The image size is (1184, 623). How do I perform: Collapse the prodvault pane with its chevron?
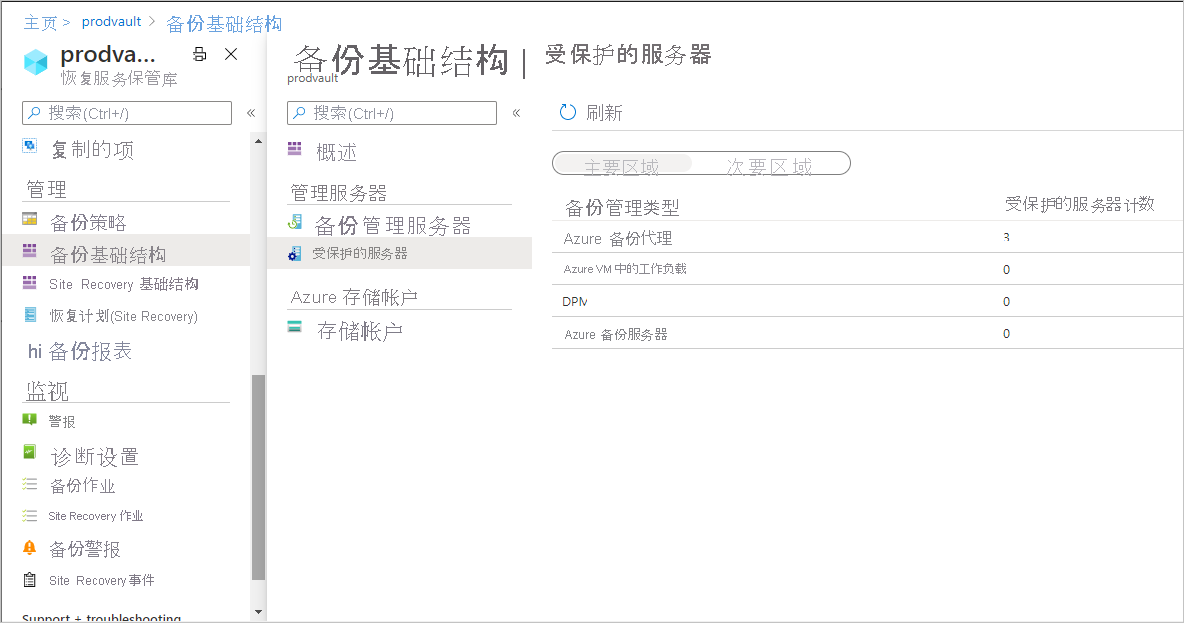[x=251, y=113]
